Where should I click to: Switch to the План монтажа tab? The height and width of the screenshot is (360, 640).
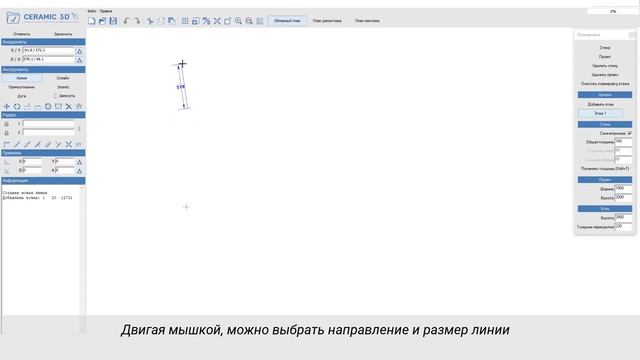coord(367,21)
